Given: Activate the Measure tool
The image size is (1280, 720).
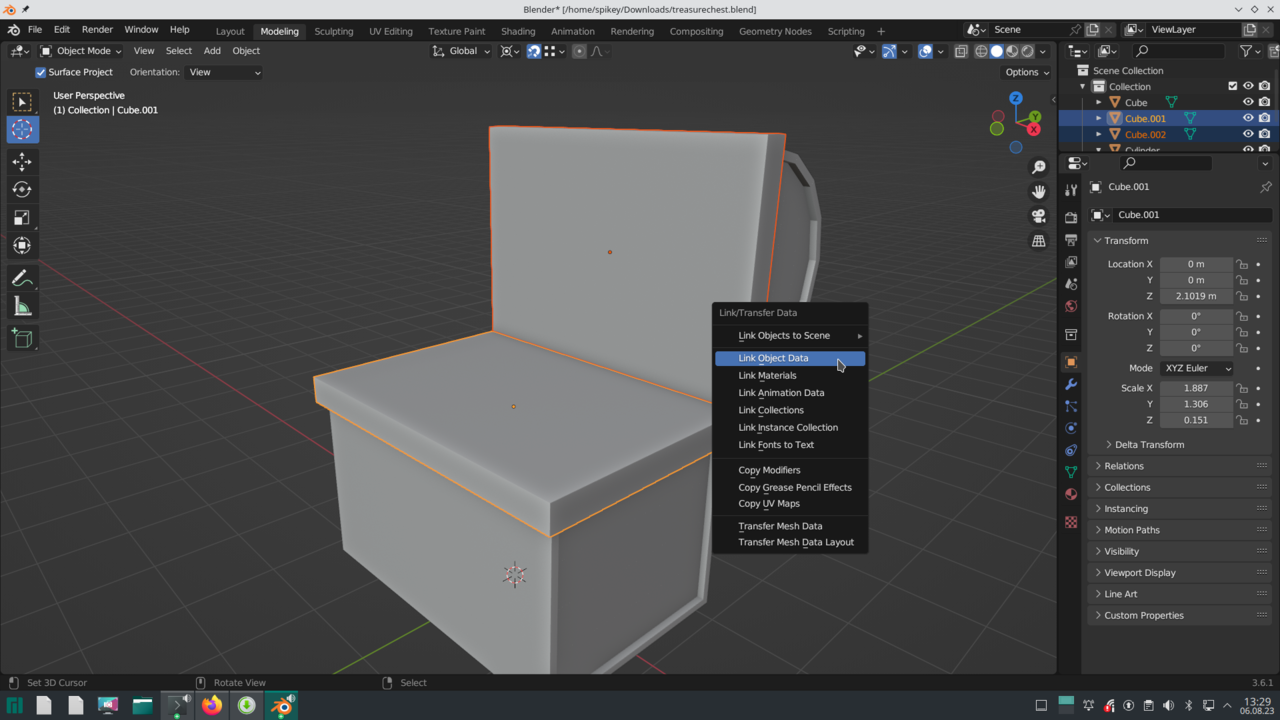Looking at the screenshot, I should pyautogui.click(x=22, y=307).
